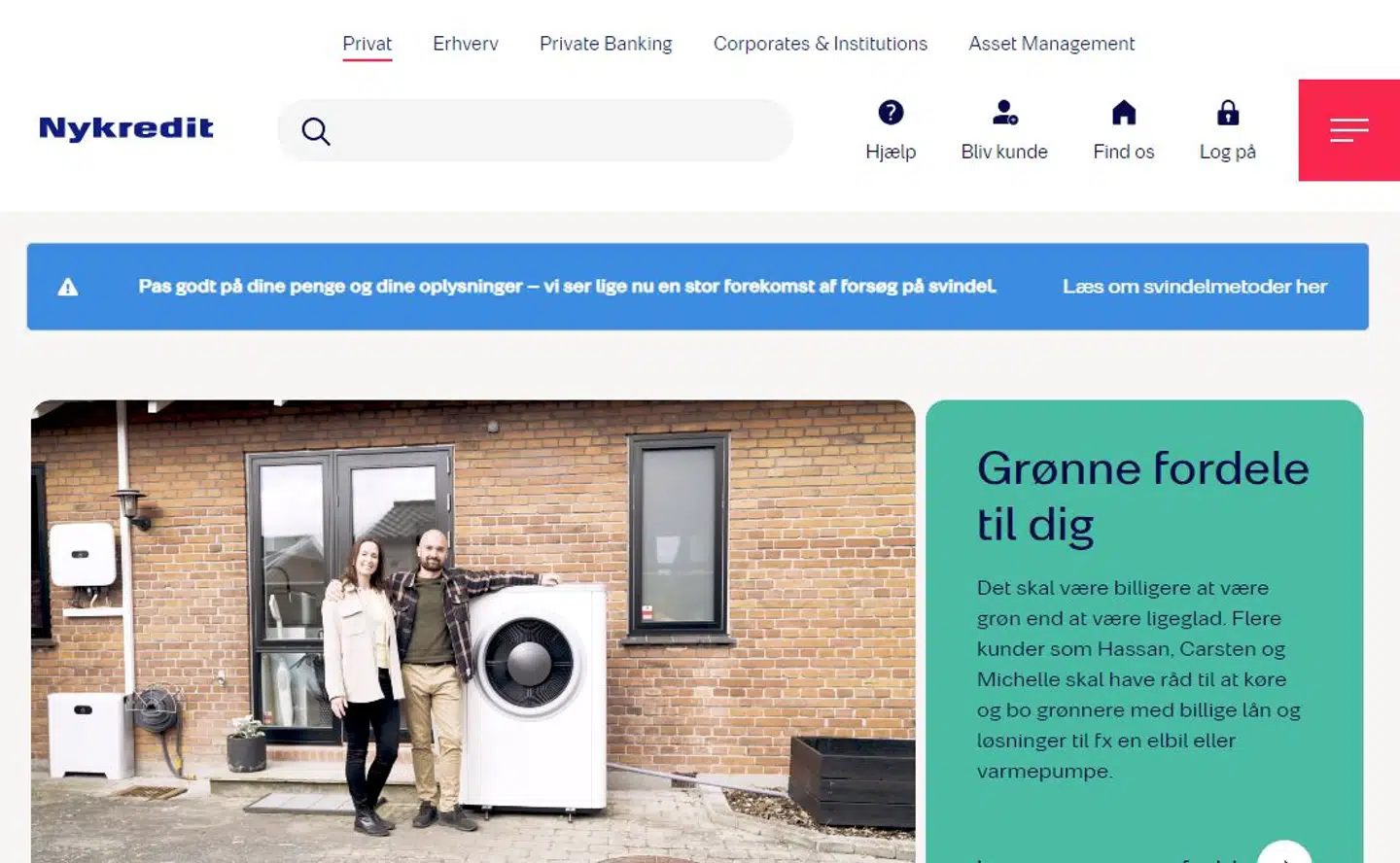1400x863 pixels.
Task: Go to Corporates & Institutions
Action: [x=821, y=44]
